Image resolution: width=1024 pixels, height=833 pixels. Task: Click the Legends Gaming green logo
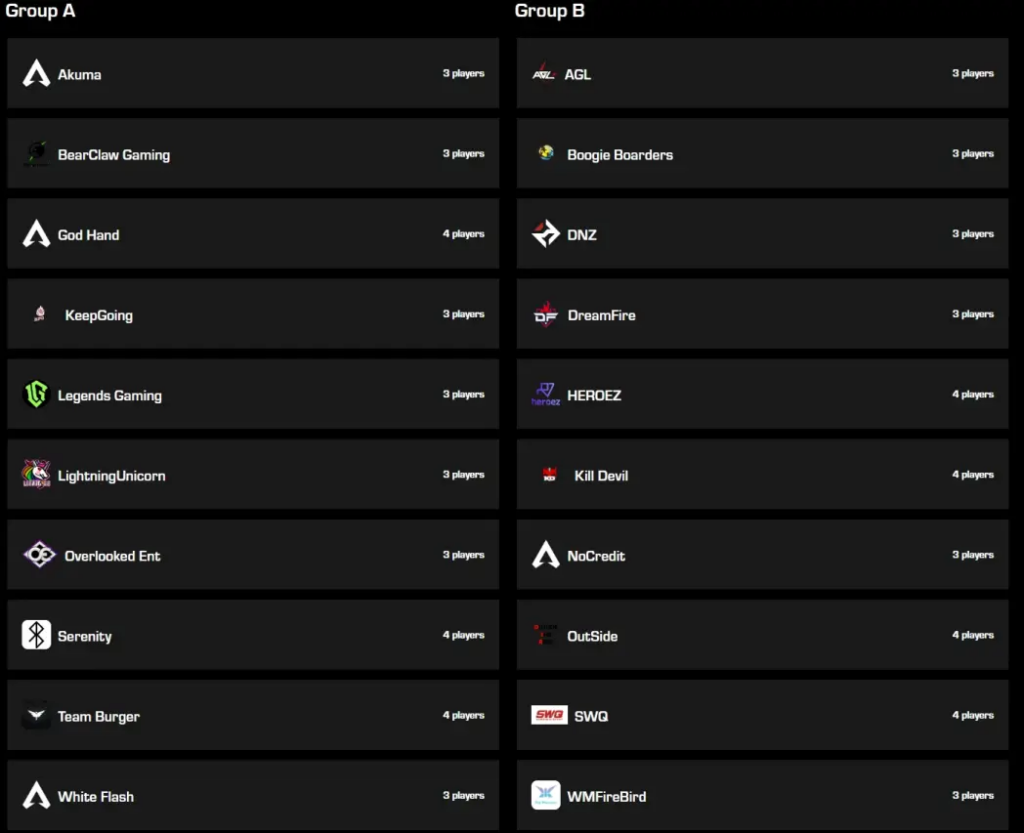37,395
